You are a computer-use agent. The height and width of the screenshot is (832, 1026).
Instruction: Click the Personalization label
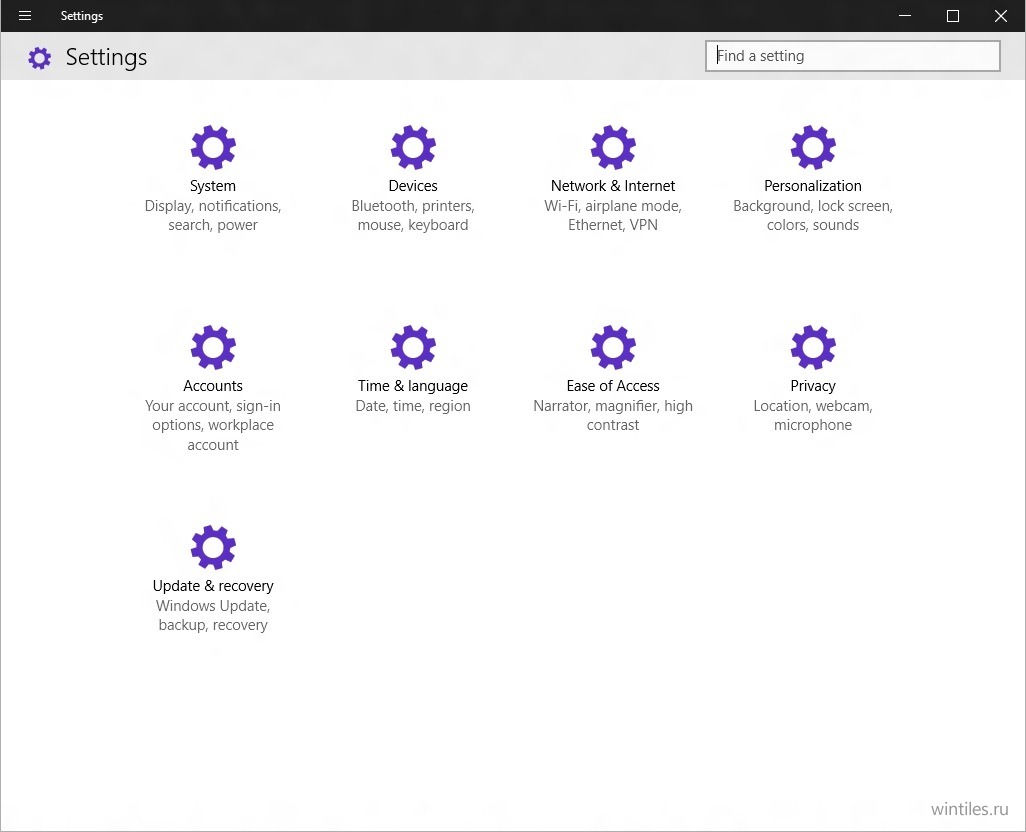pyautogui.click(x=813, y=186)
